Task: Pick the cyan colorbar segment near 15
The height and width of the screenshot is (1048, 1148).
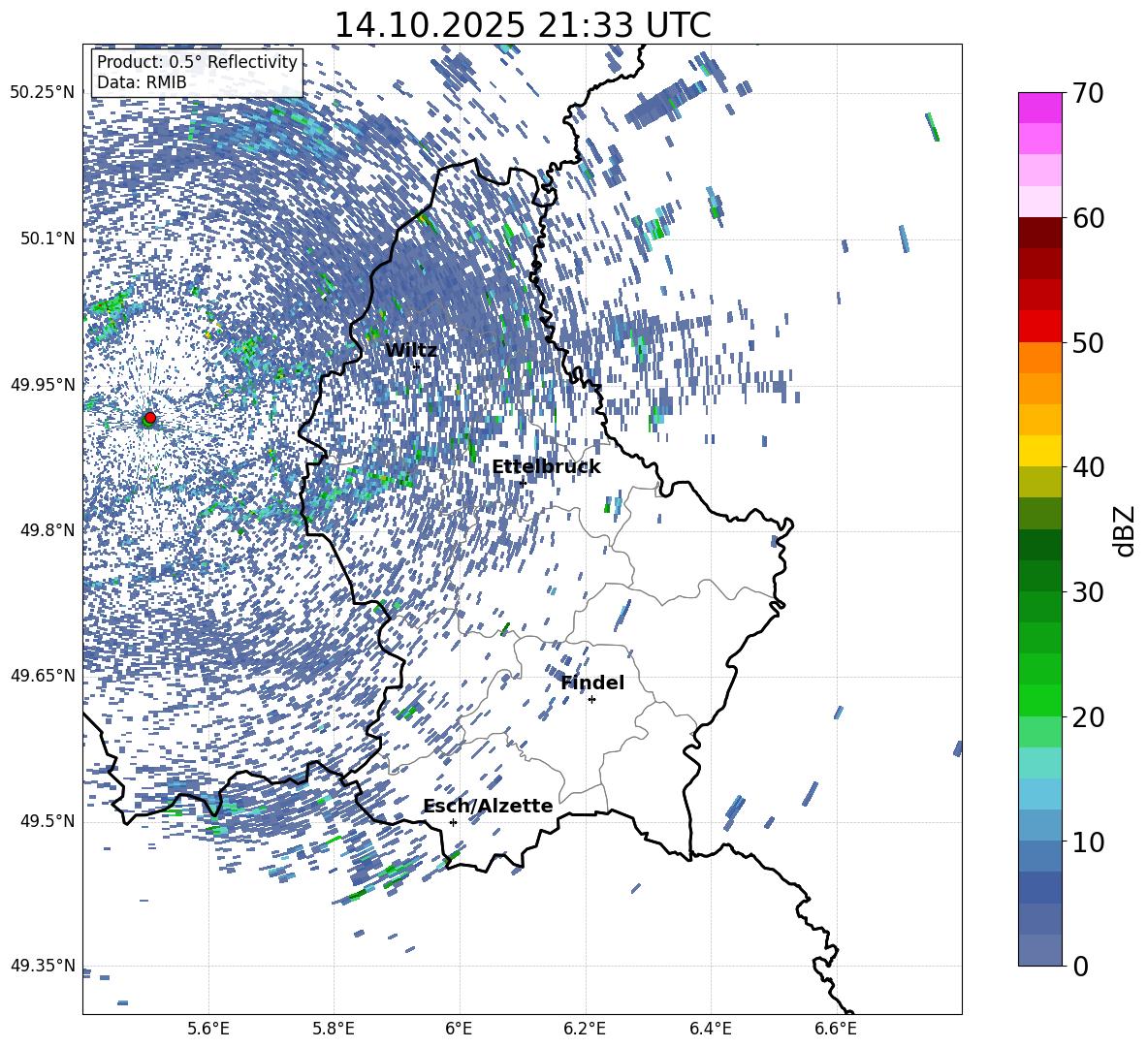Action: [1039, 794]
